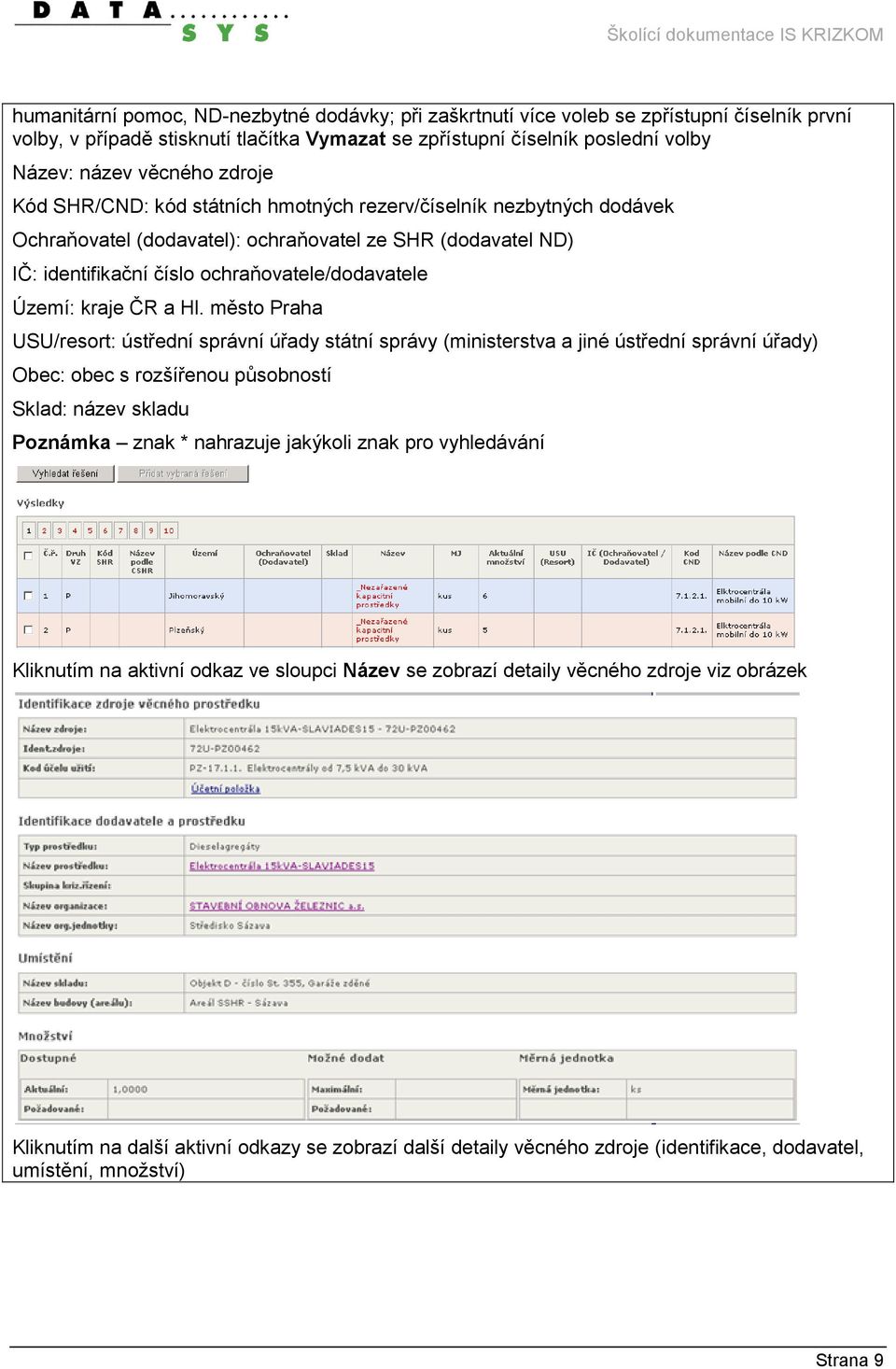
Task: Tick the select-all checkbox in results header
Action: click(x=28, y=555)
